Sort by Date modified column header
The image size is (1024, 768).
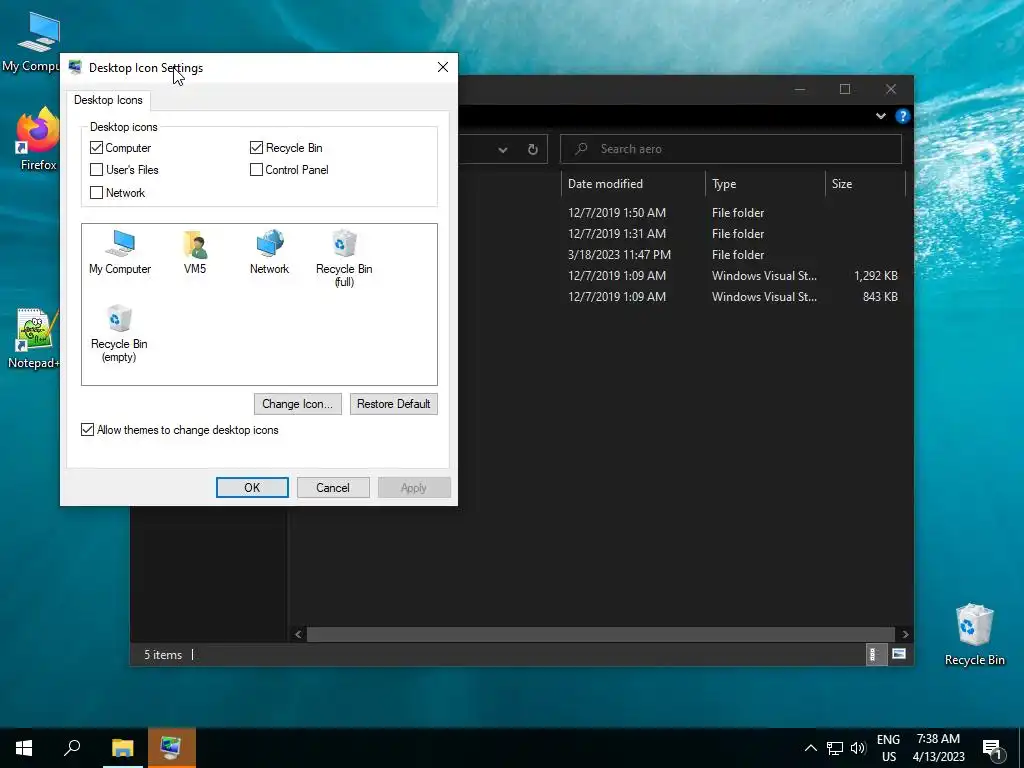(x=633, y=184)
